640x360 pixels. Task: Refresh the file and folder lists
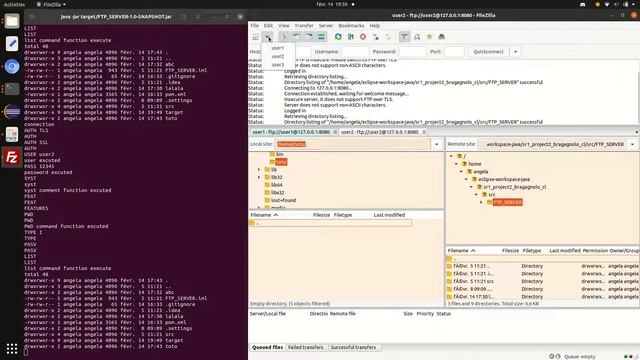[x=338, y=37]
